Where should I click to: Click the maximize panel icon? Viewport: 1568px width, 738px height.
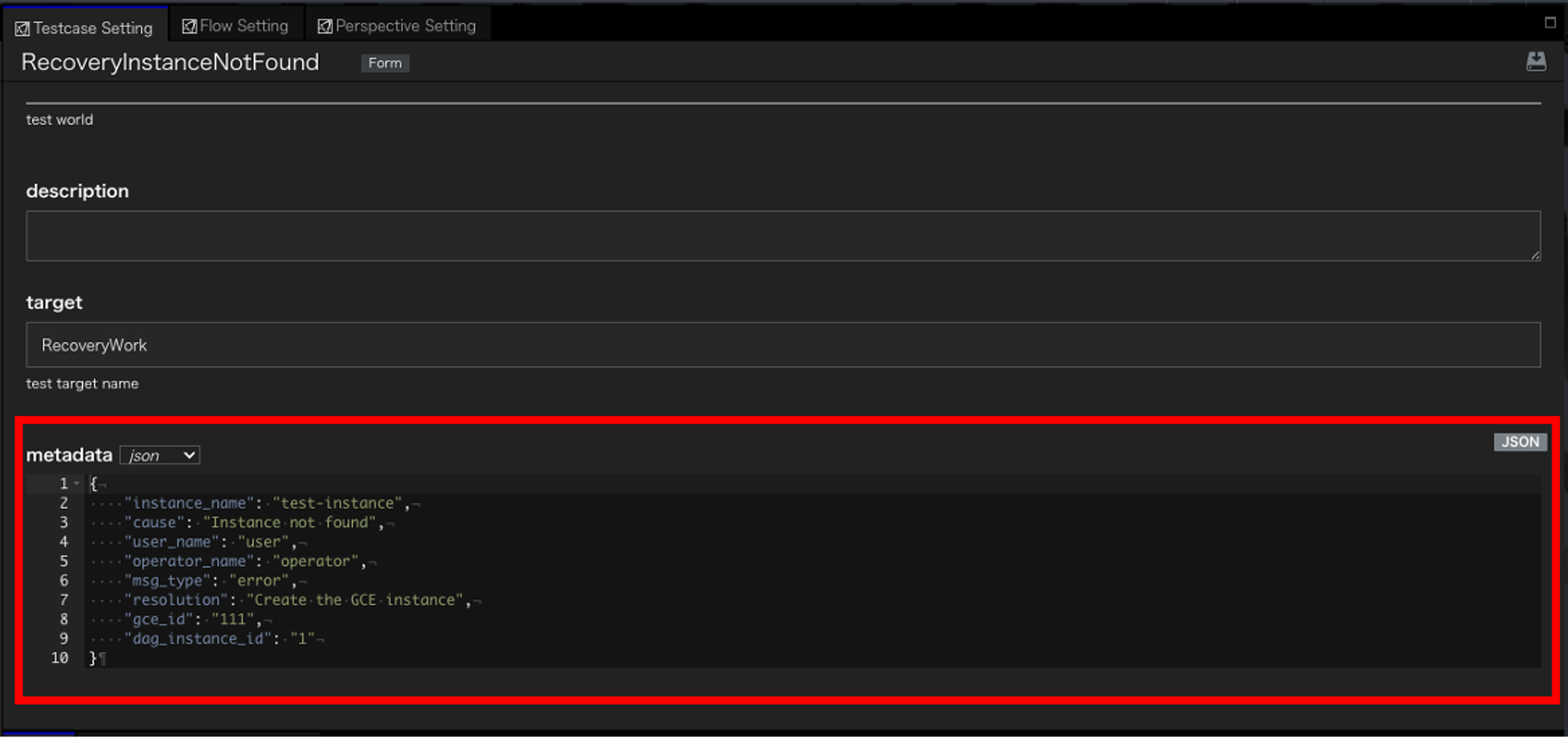coord(1549,23)
